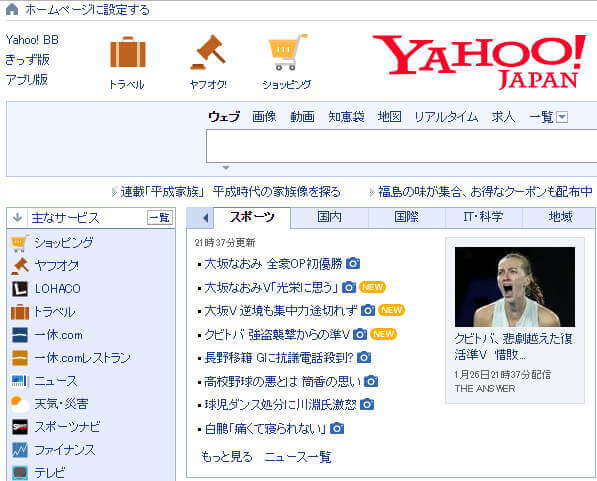The width and height of the screenshot is (597, 481).
Task: Open the 長野移籍 Gに抗議電話殺到? headline
Action: pyautogui.click(x=279, y=358)
